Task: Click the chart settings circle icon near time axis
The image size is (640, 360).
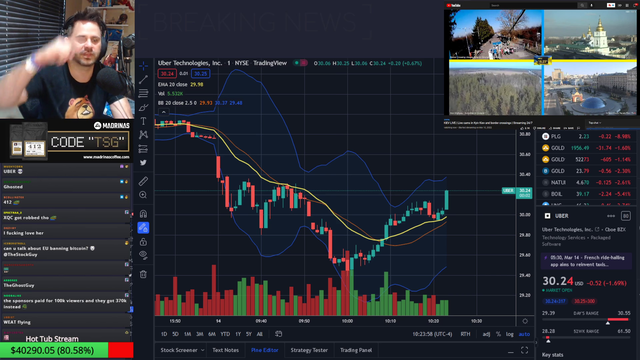Action: point(525,321)
